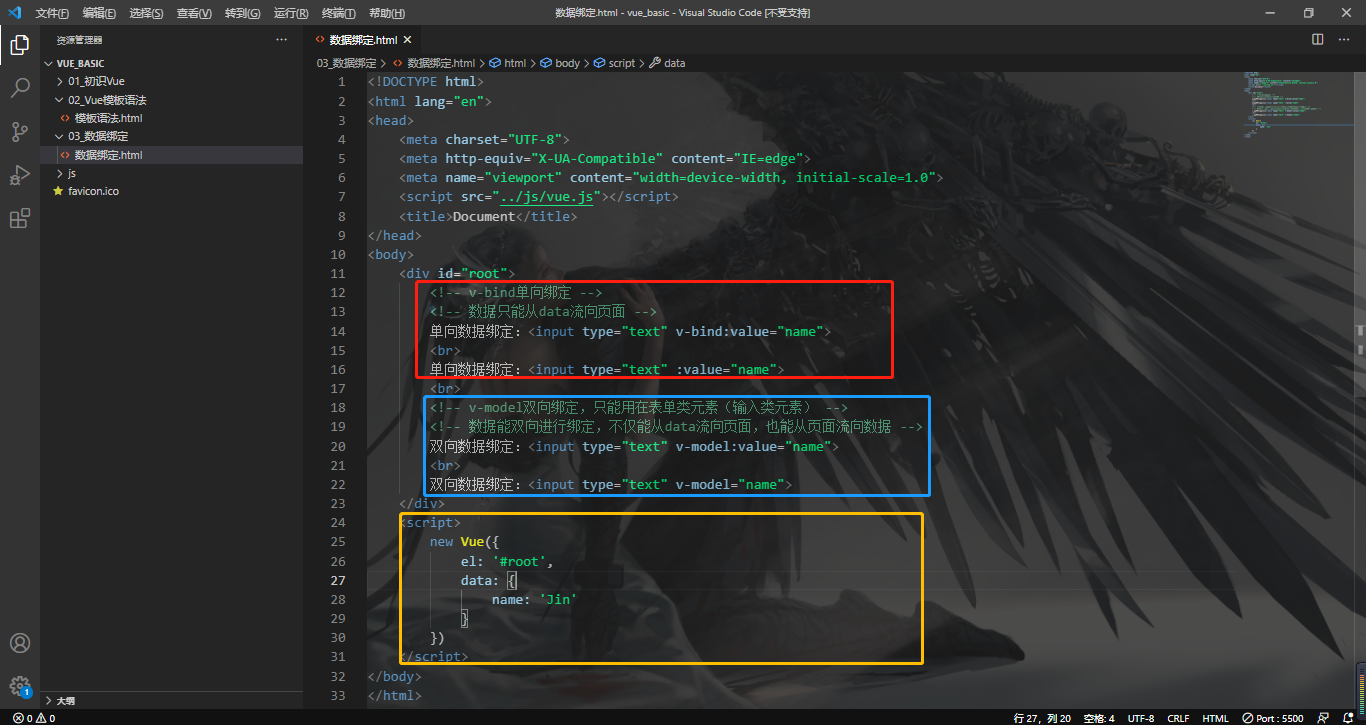1366x725 pixels.
Task: Open the Search view in the activity bar
Action: coord(19,88)
